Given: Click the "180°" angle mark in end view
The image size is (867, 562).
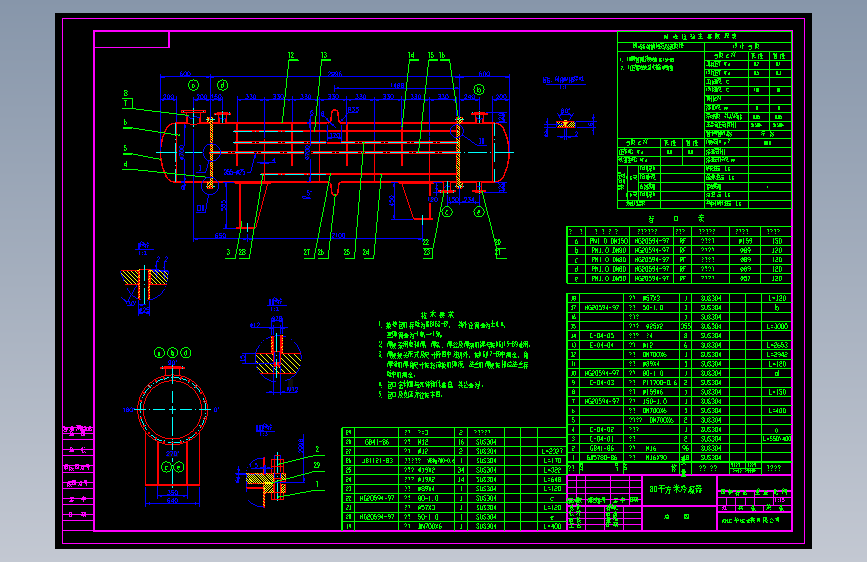Looking at the screenshot, I should tap(128, 410).
